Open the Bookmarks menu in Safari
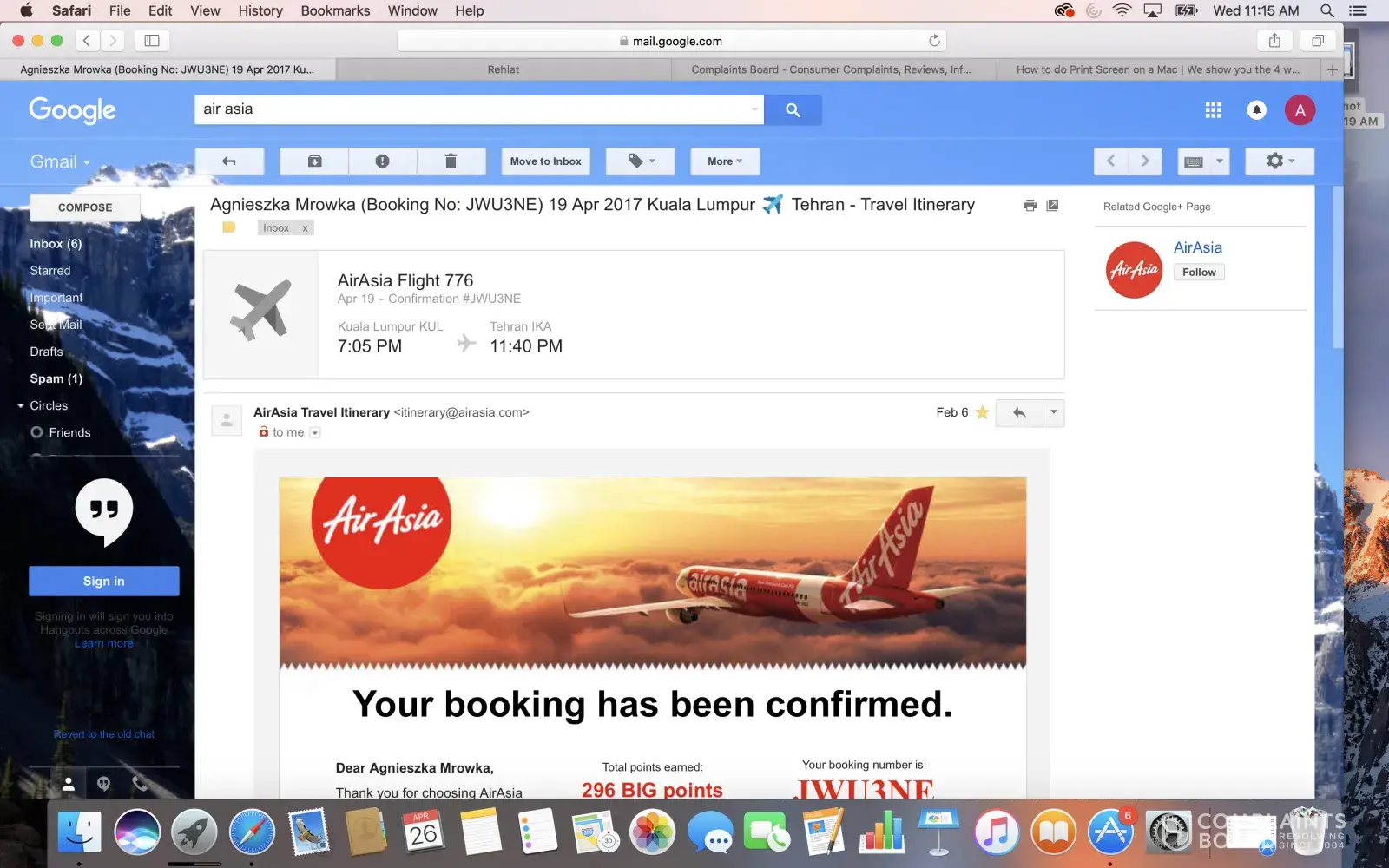The width and height of the screenshot is (1389, 868). pyautogui.click(x=335, y=10)
